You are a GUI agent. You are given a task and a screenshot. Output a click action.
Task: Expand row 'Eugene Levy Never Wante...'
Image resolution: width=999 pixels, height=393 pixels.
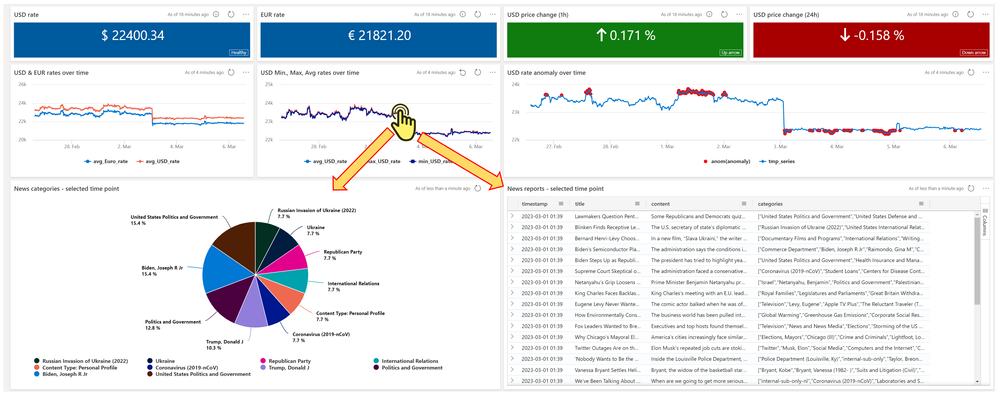tap(512, 304)
